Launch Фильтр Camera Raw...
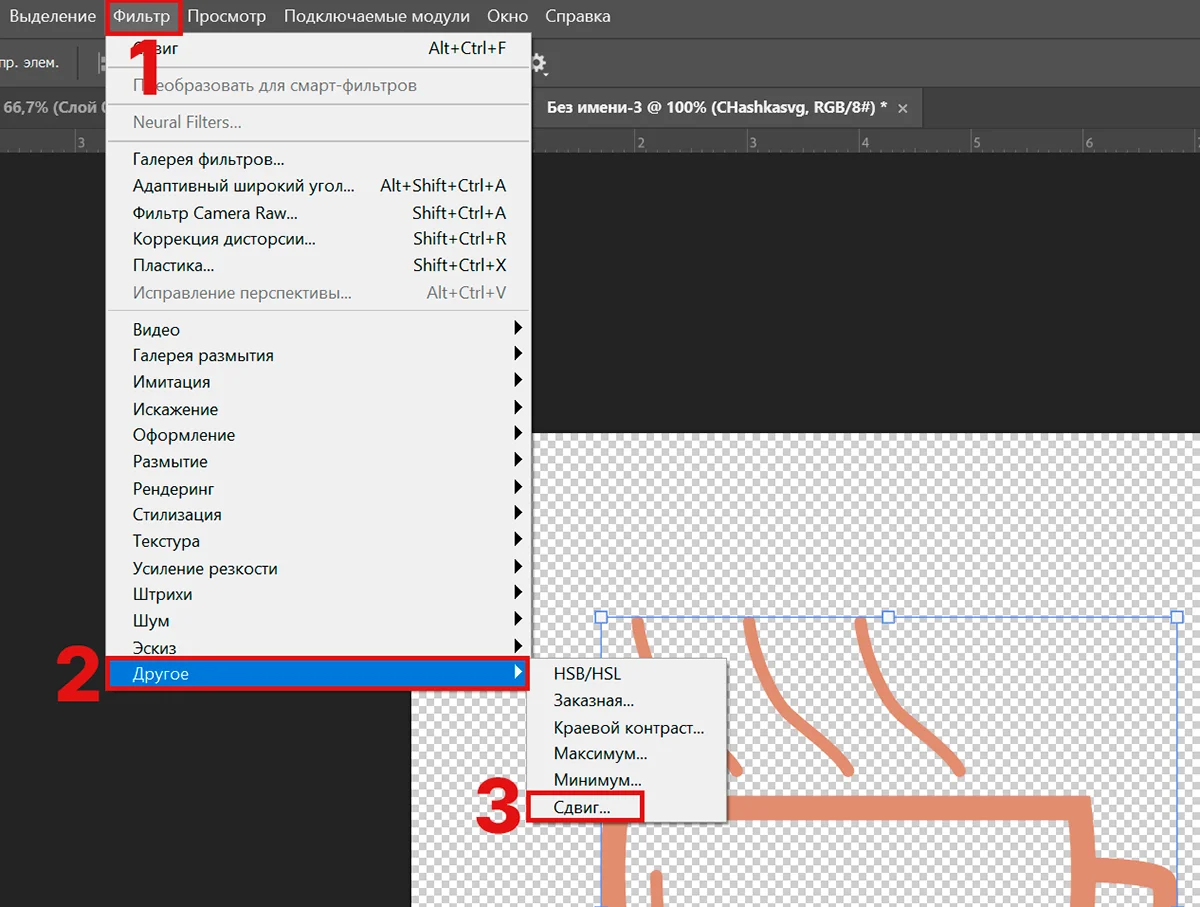The image size is (1200, 907). click(x=318, y=212)
